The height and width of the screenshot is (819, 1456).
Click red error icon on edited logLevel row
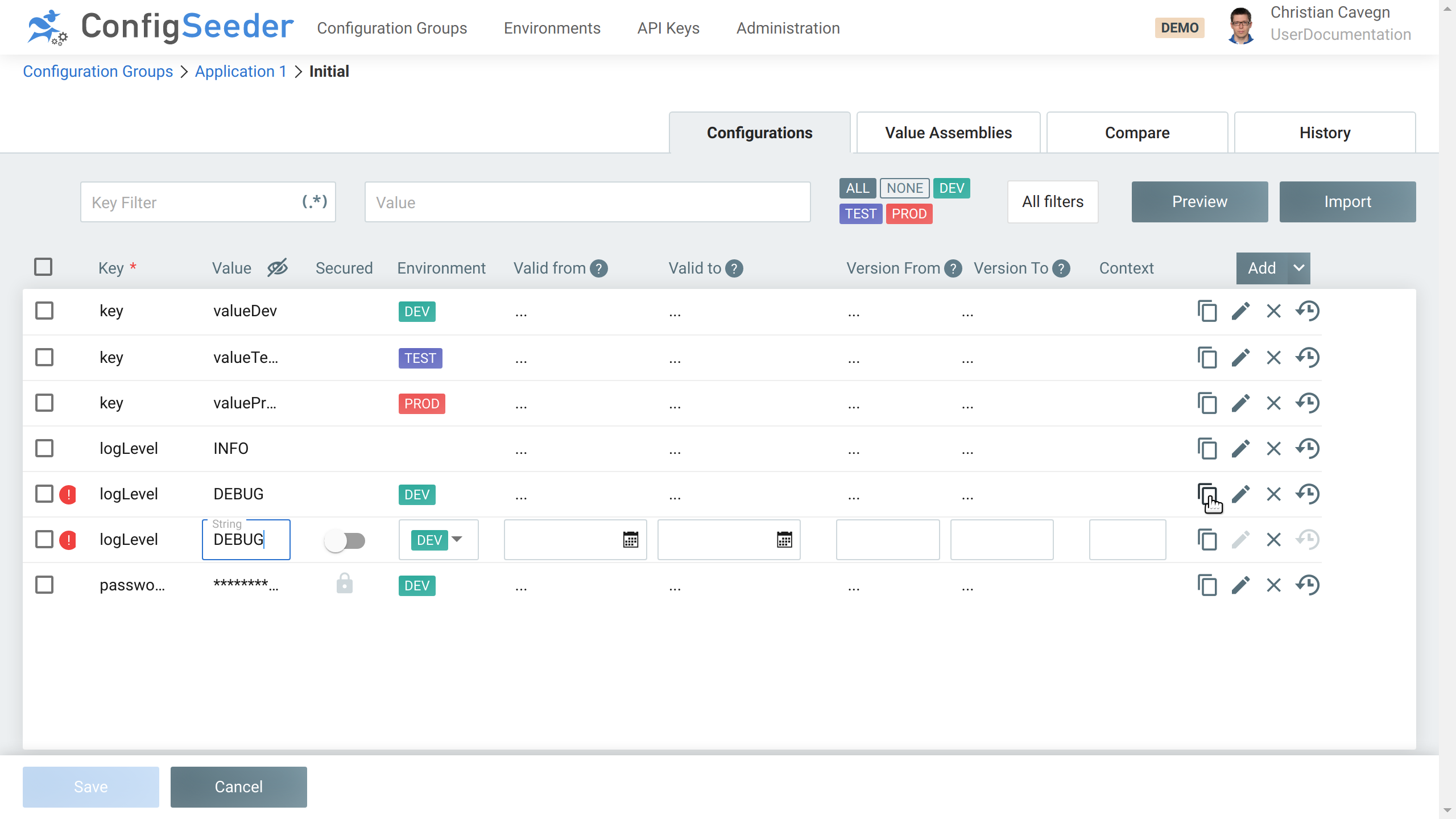click(x=68, y=540)
